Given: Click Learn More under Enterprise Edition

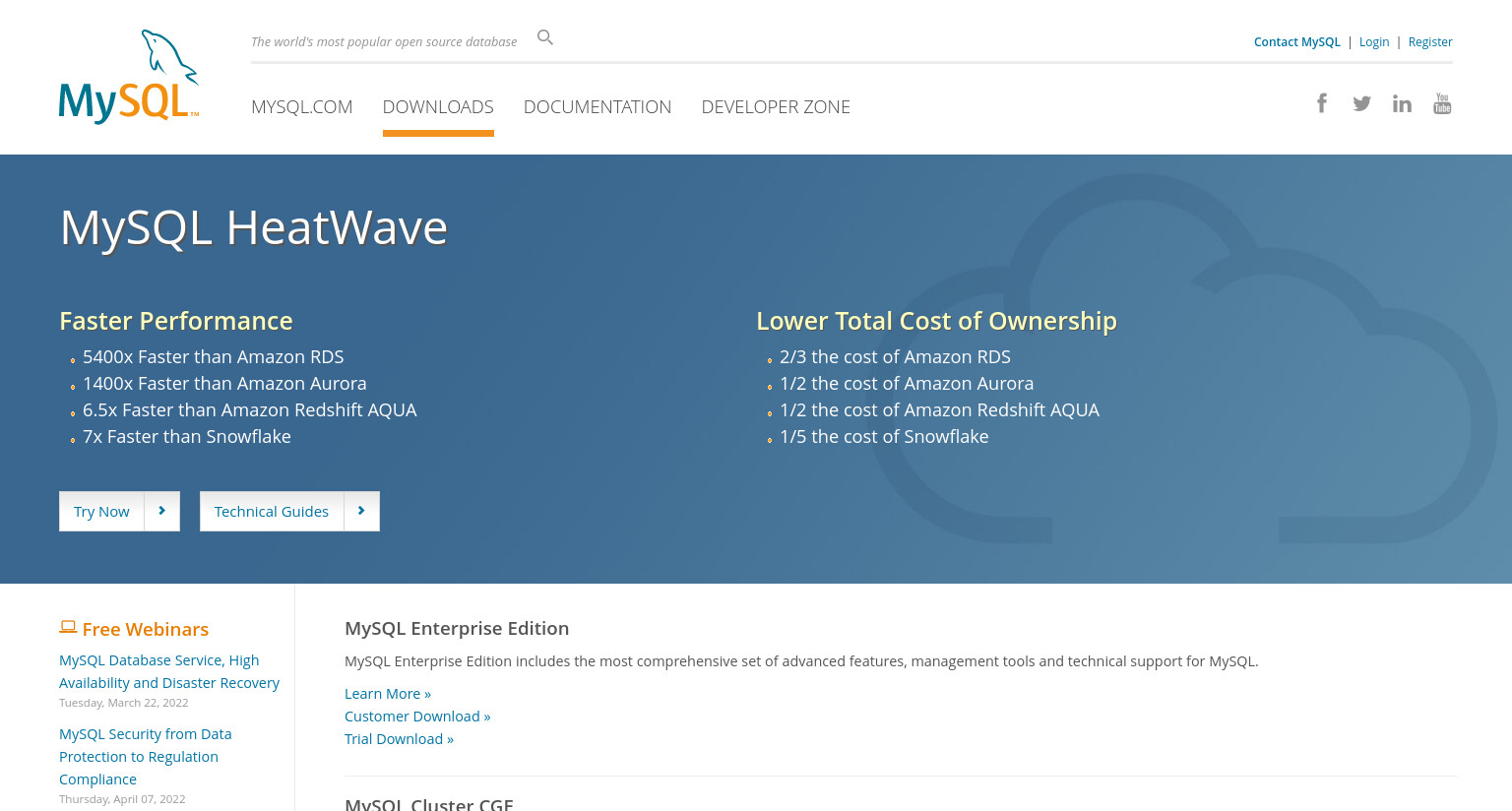Looking at the screenshot, I should coord(388,694).
